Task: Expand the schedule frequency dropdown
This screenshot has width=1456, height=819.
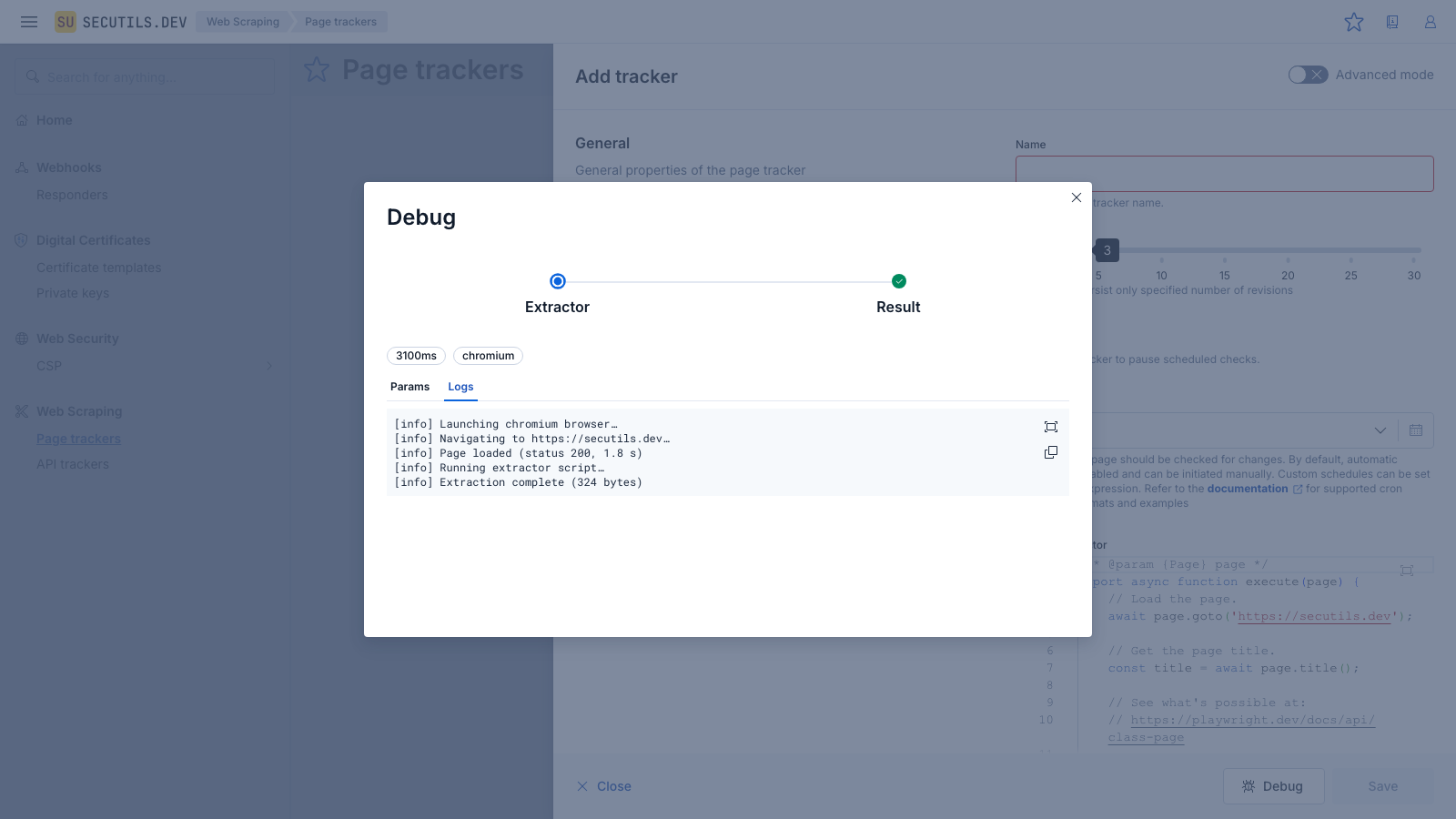Action: [x=1380, y=430]
